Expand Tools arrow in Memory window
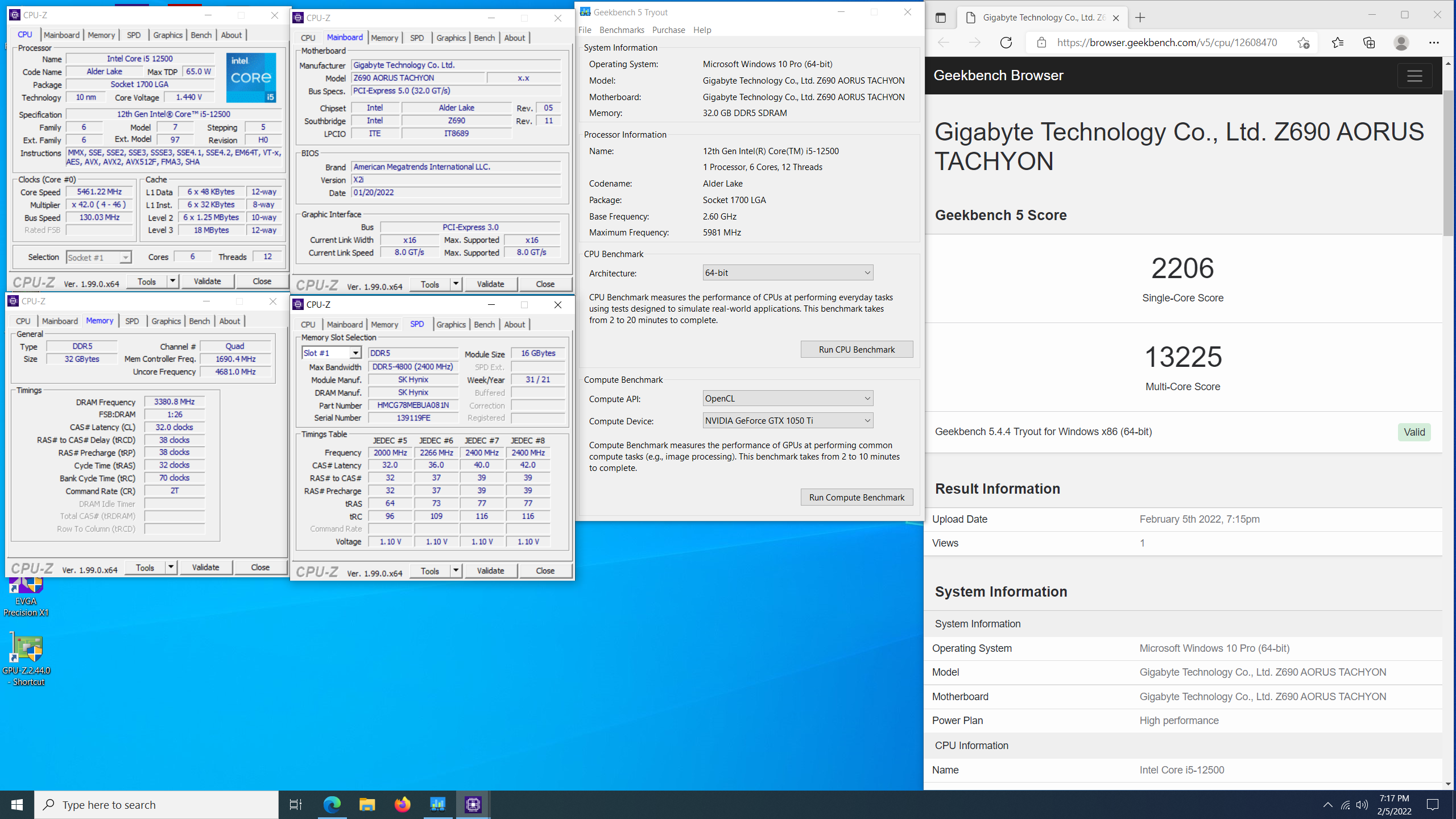1456x819 pixels. tap(171, 567)
